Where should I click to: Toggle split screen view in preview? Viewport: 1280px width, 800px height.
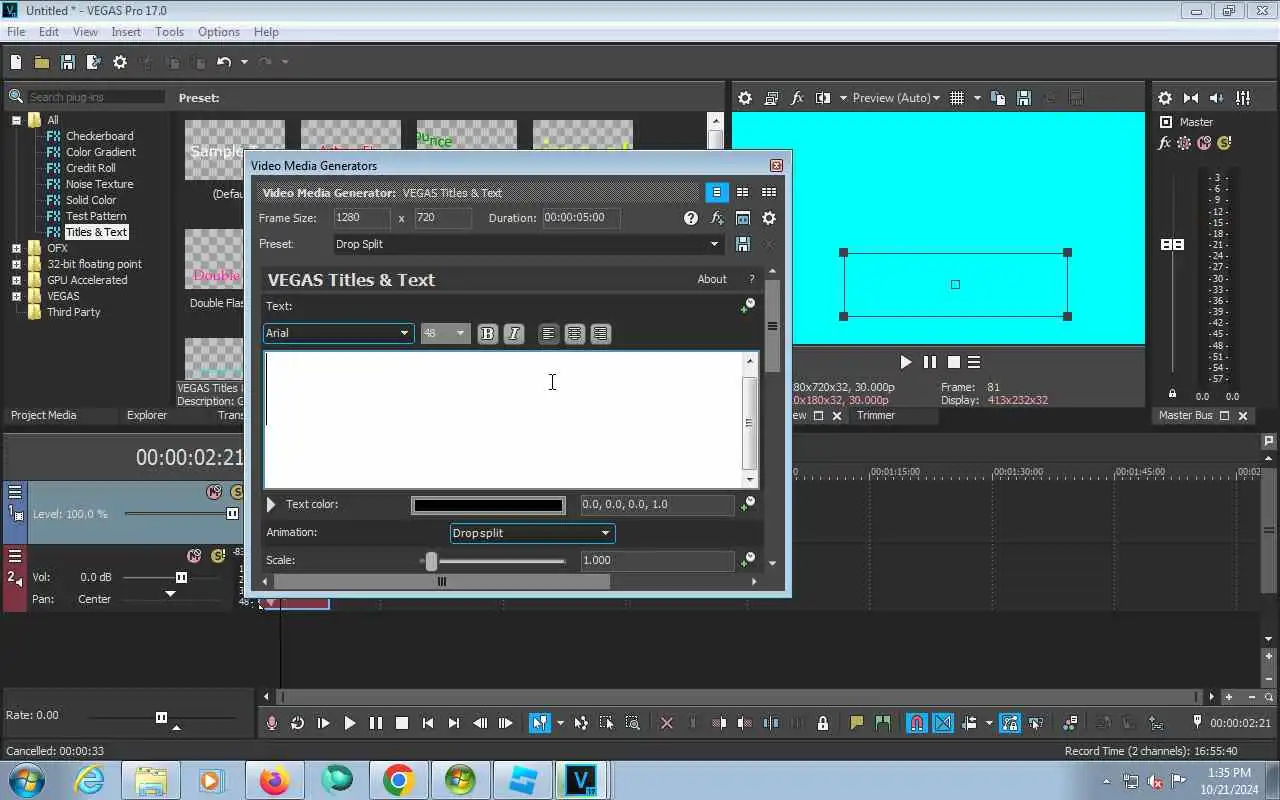pyautogui.click(x=823, y=98)
